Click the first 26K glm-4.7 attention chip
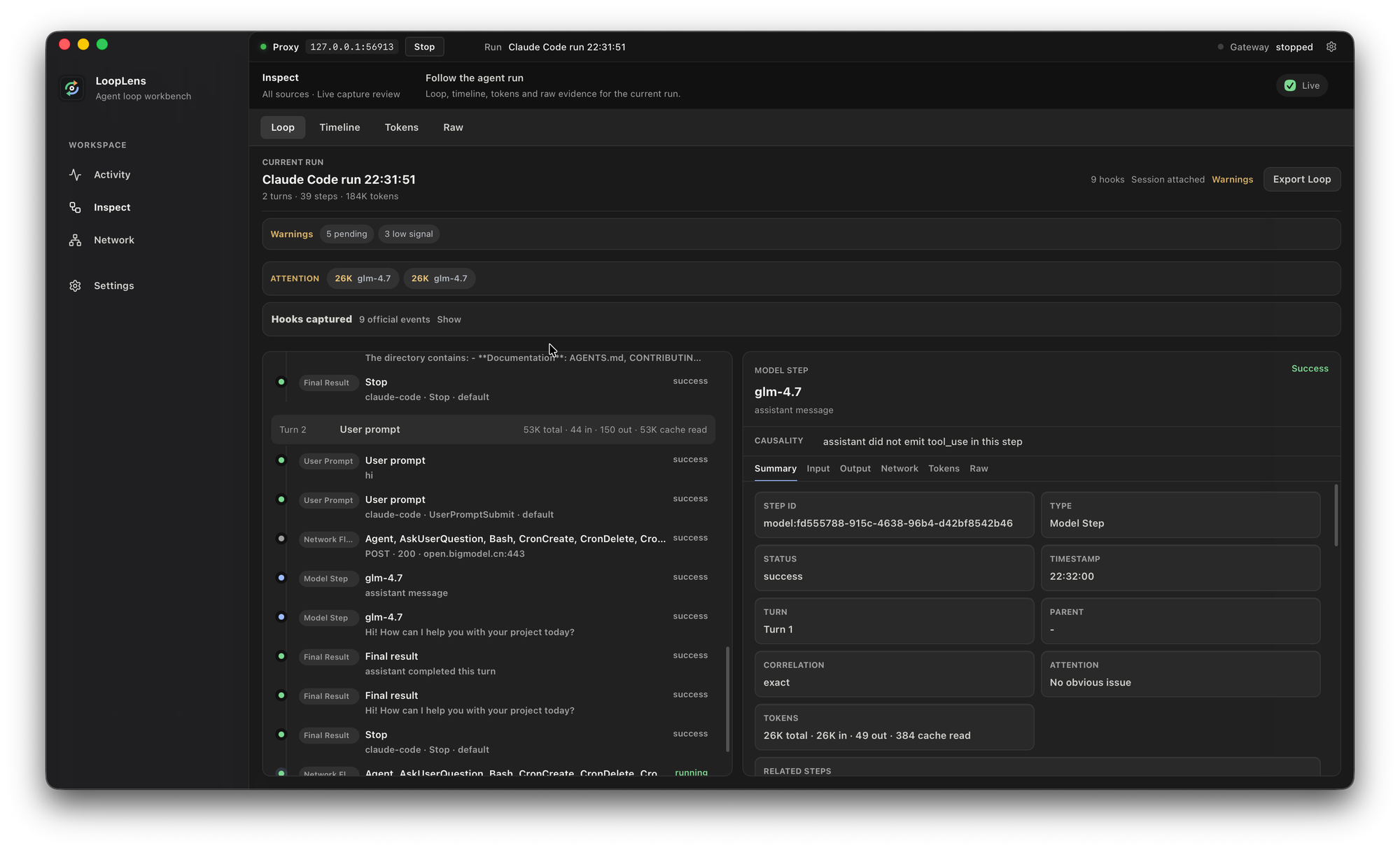Image resolution: width=1400 pixels, height=850 pixels. pos(363,278)
